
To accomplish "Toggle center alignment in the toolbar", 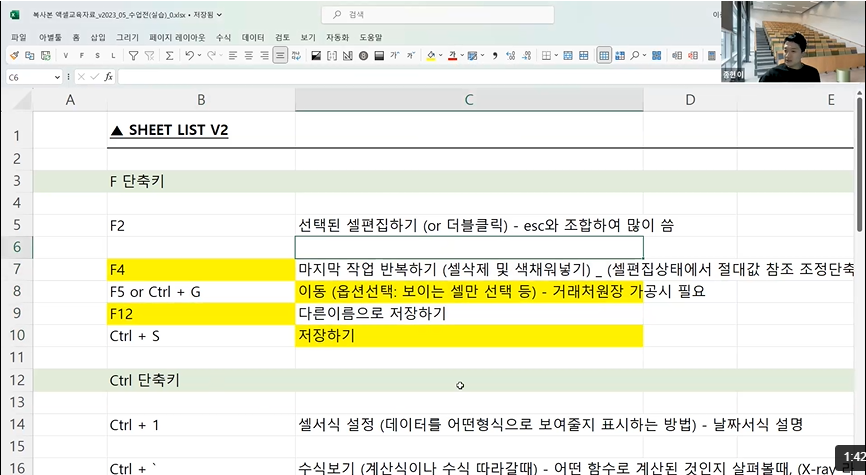I will (x=248, y=55).
